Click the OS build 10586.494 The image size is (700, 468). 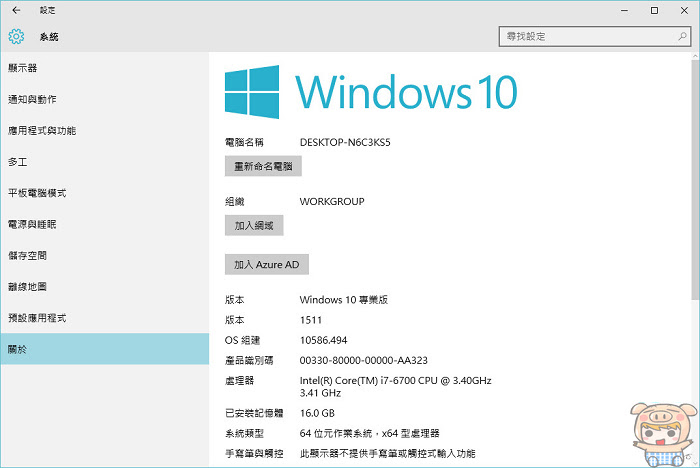(x=324, y=340)
